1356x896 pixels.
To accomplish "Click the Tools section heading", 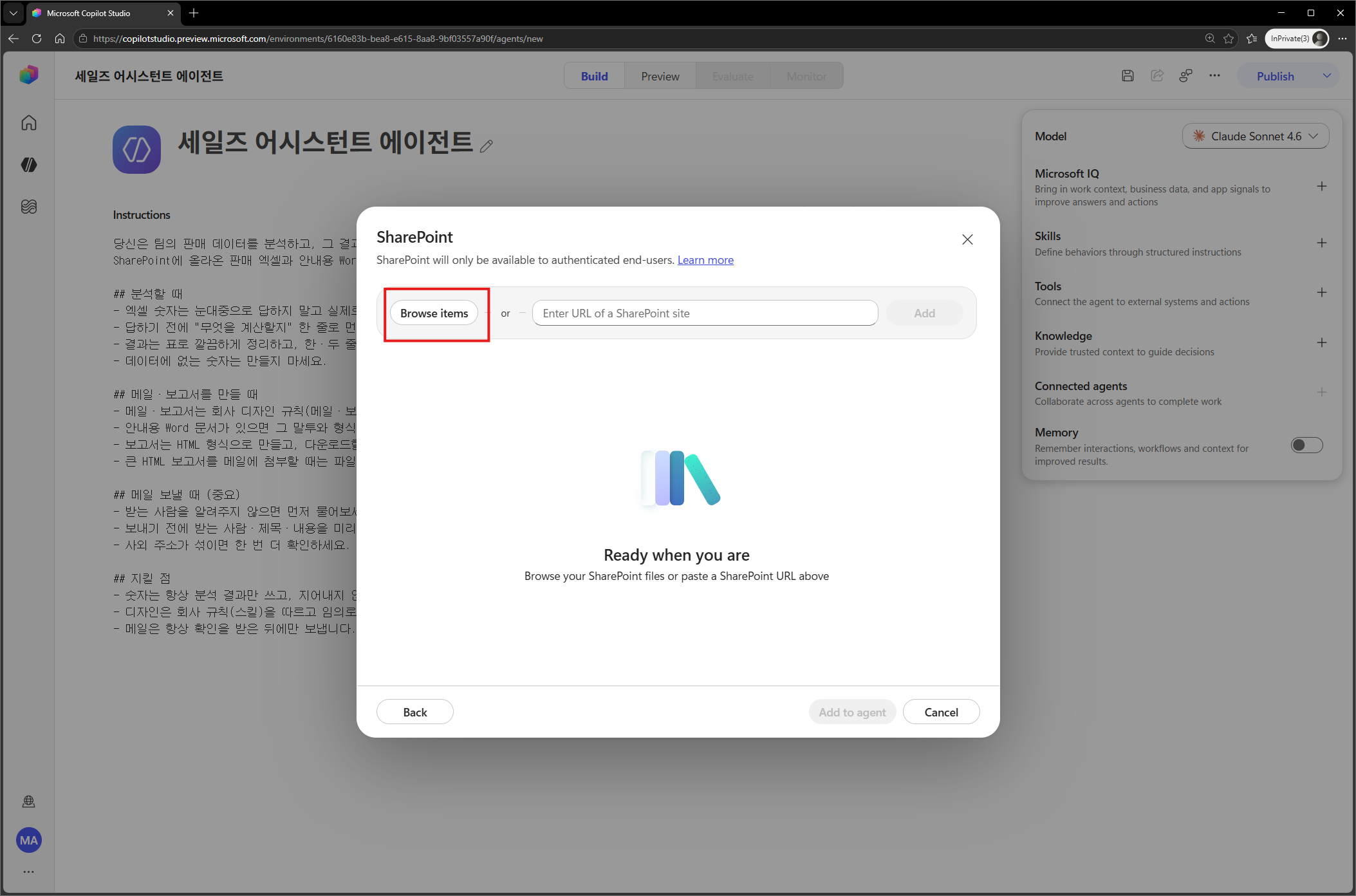I will [1048, 286].
